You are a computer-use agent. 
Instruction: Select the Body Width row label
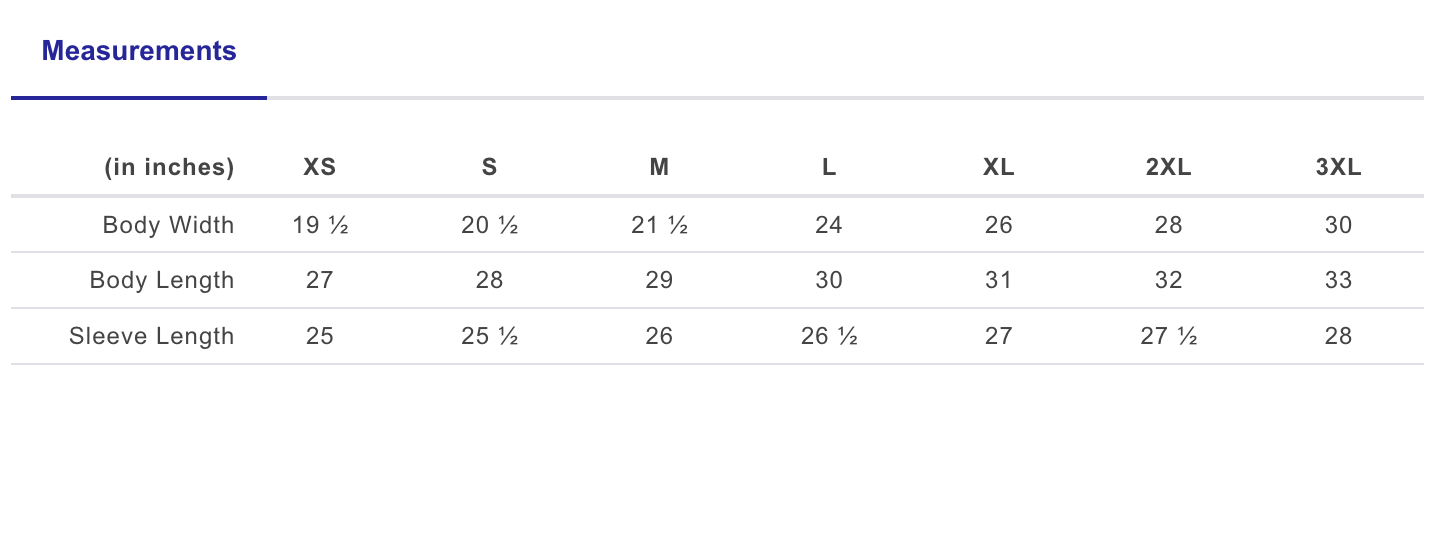[168, 225]
